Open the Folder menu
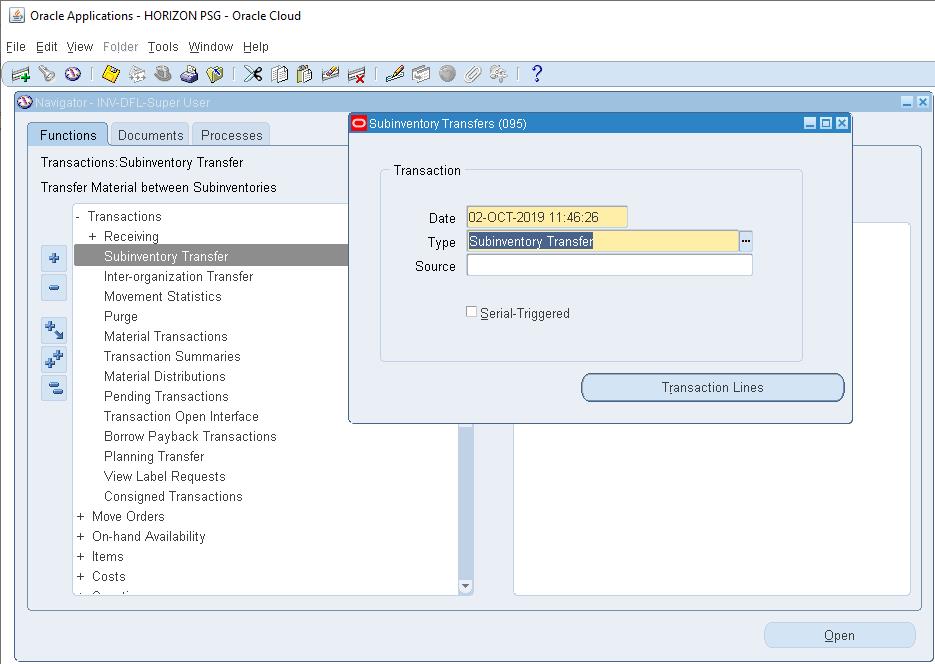 [119, 46]
